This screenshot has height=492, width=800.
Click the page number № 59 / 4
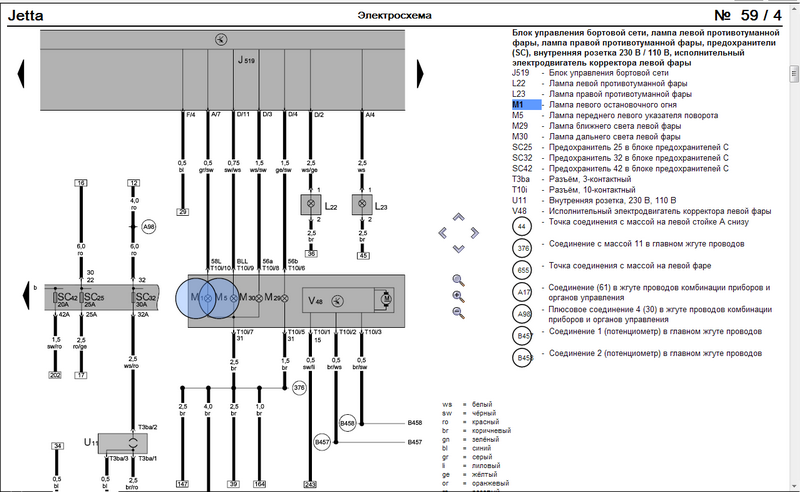748,15
